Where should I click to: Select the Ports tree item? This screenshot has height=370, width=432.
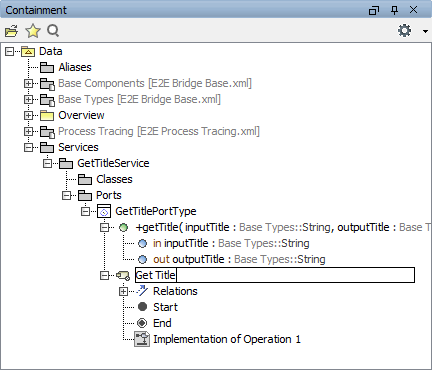[109, 195]
